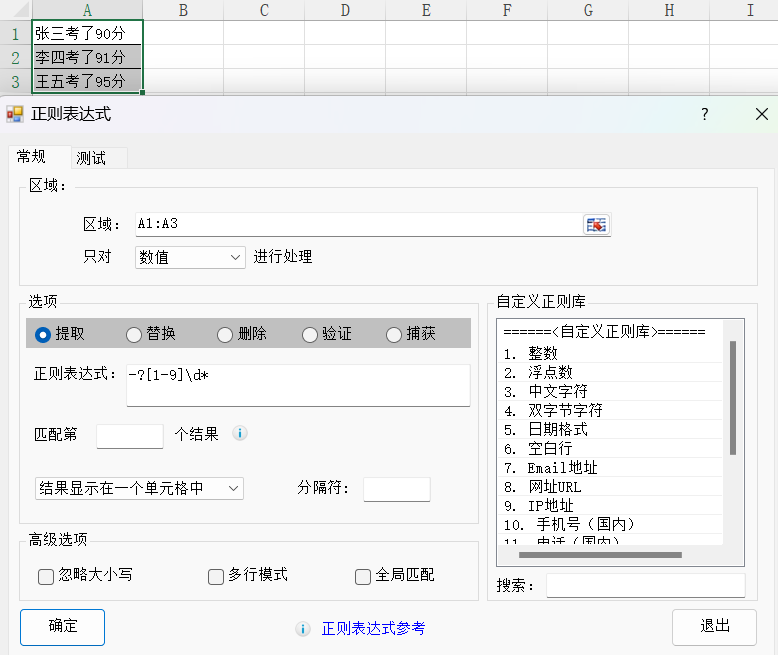Expand the 结果显示在一个单元格中 dropdown
The image size is (778, 655).
[139, 488]
